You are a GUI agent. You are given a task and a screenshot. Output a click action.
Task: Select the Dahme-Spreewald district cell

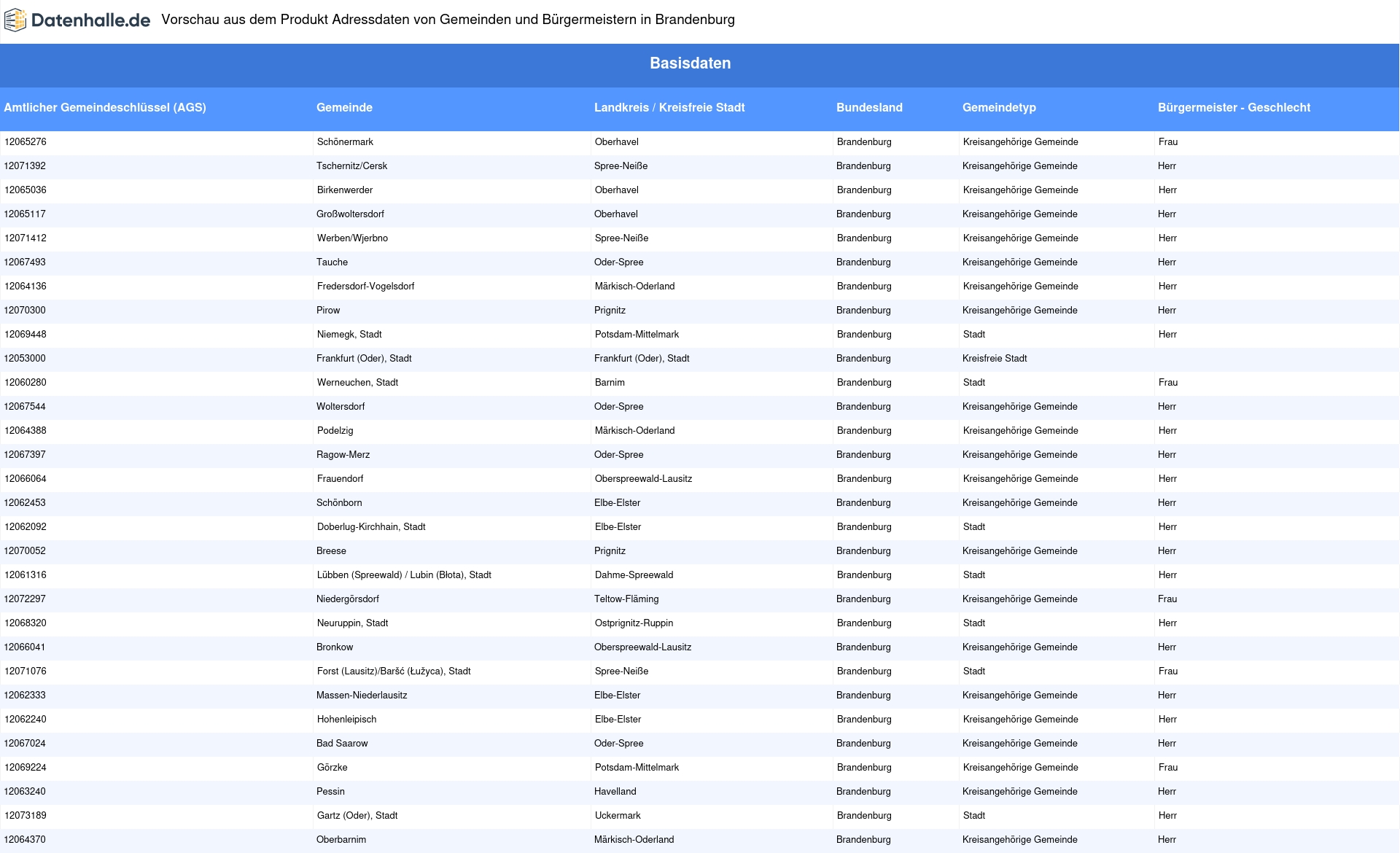click(x=712, y=575)
